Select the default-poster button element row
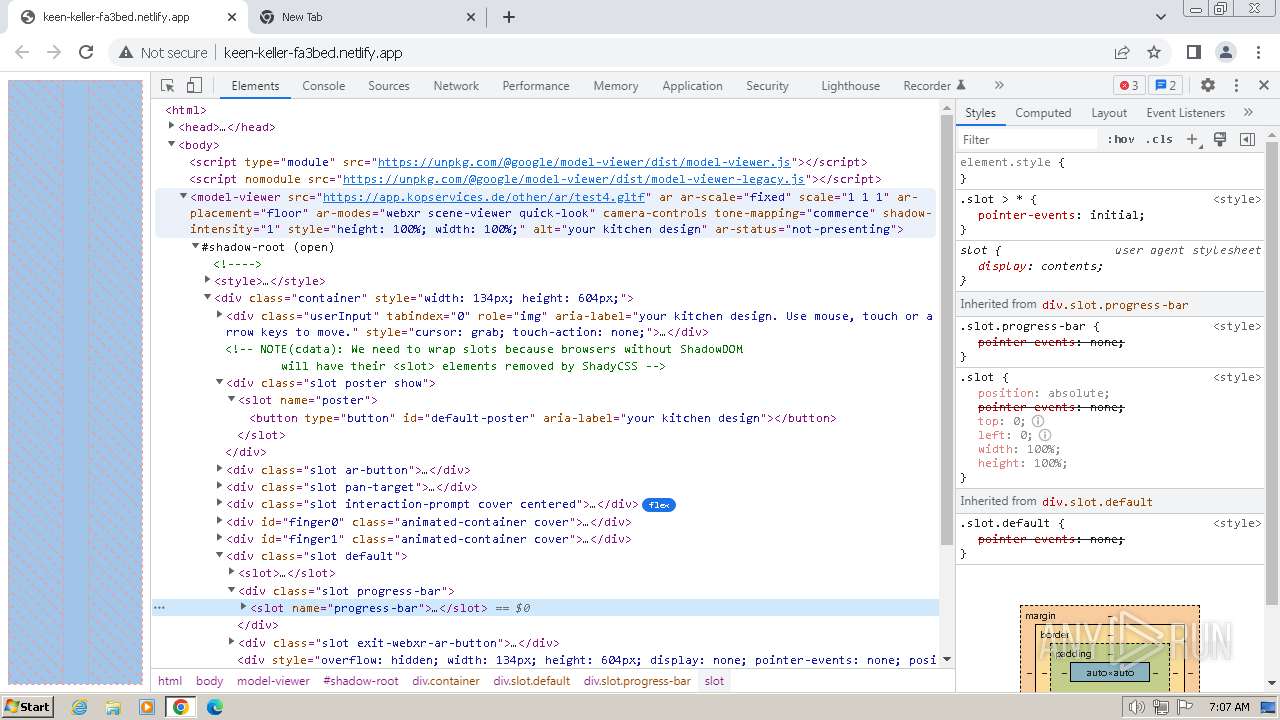The height and width of the screenshot is (720, 1280). tap(543, 418)
